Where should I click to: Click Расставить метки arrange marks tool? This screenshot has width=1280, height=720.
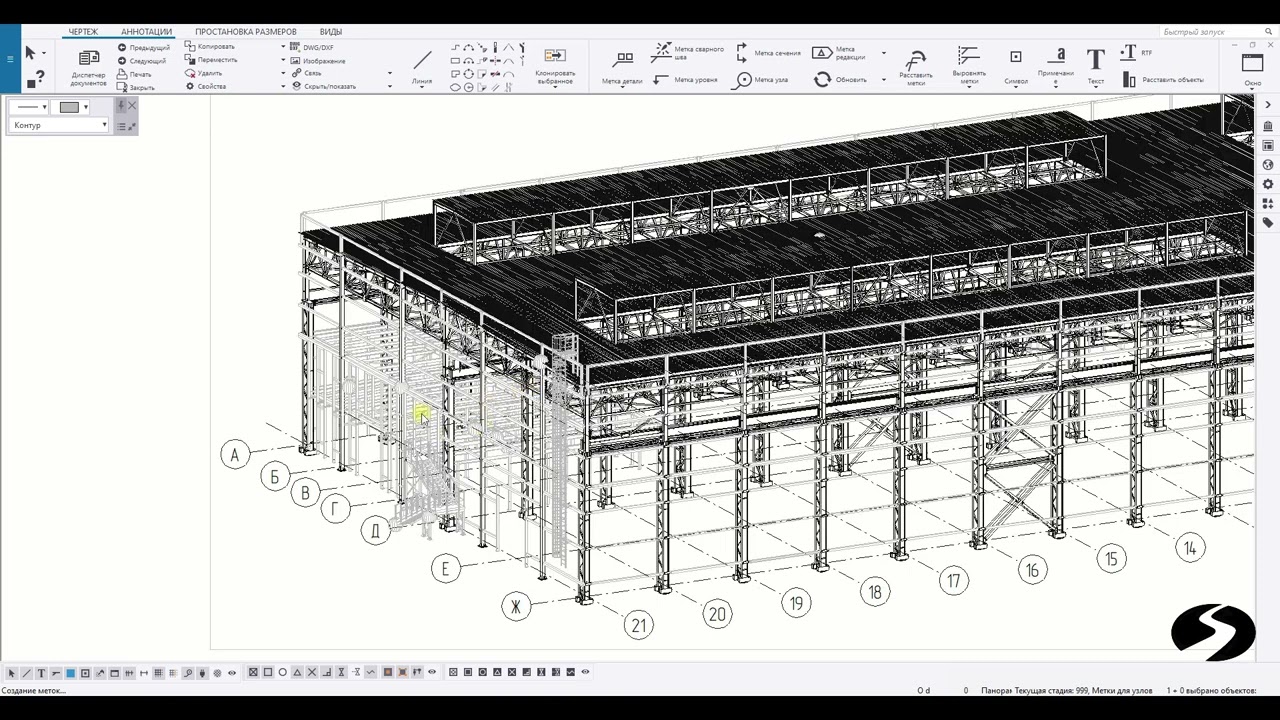point(916,67)
